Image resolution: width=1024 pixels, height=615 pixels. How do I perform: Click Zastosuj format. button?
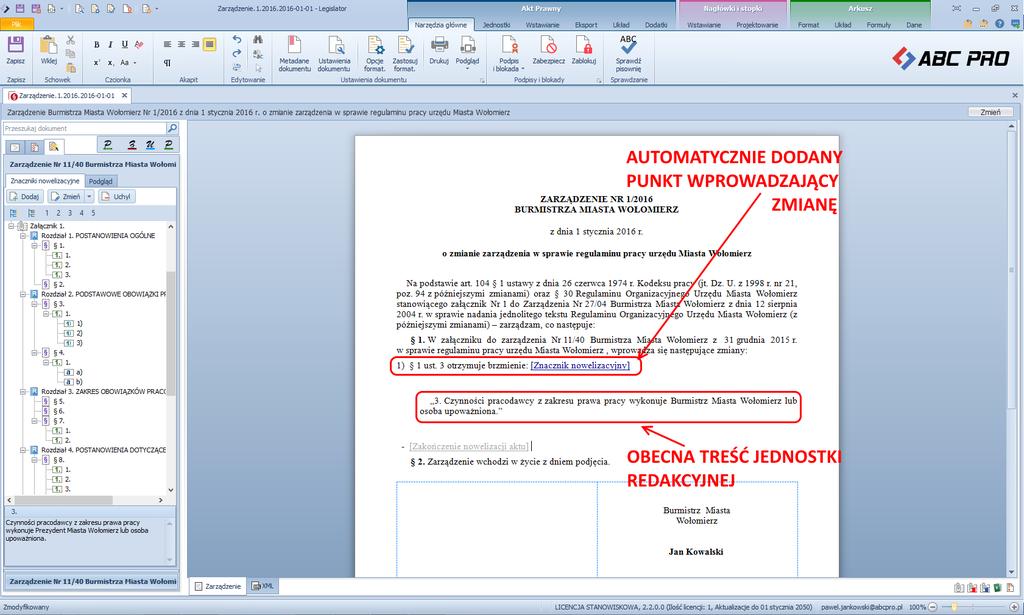(x=405, y=54)
